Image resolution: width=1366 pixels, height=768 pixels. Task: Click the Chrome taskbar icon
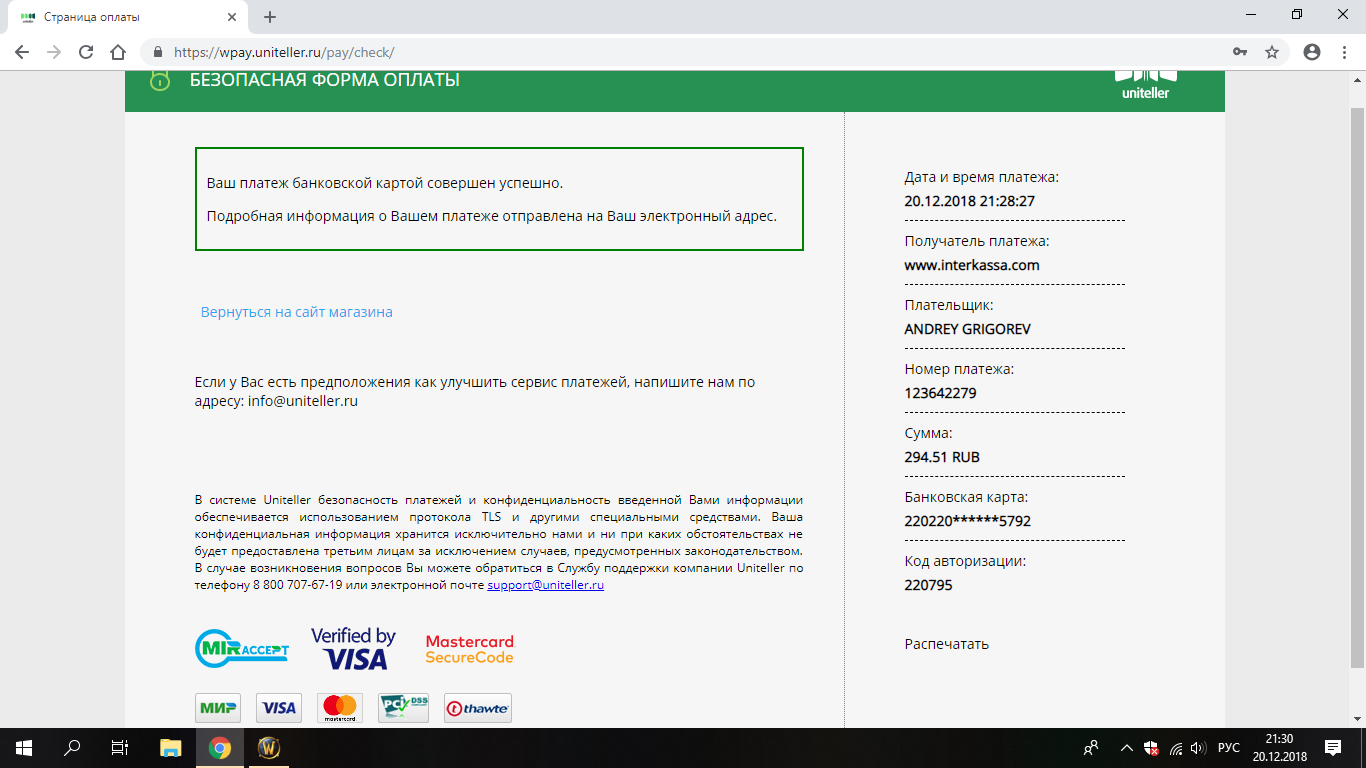pos(220,748)
